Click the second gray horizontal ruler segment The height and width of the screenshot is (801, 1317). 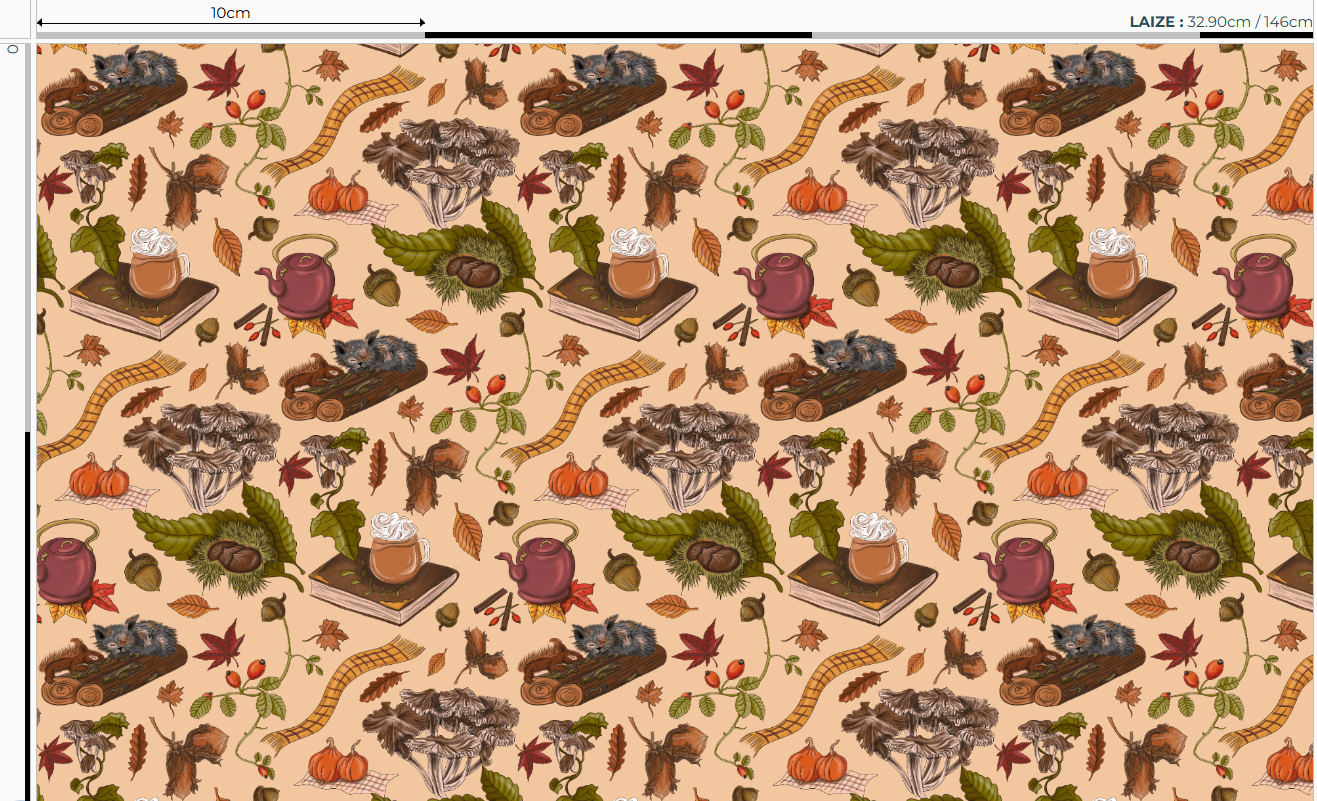tap(1005, 35)
